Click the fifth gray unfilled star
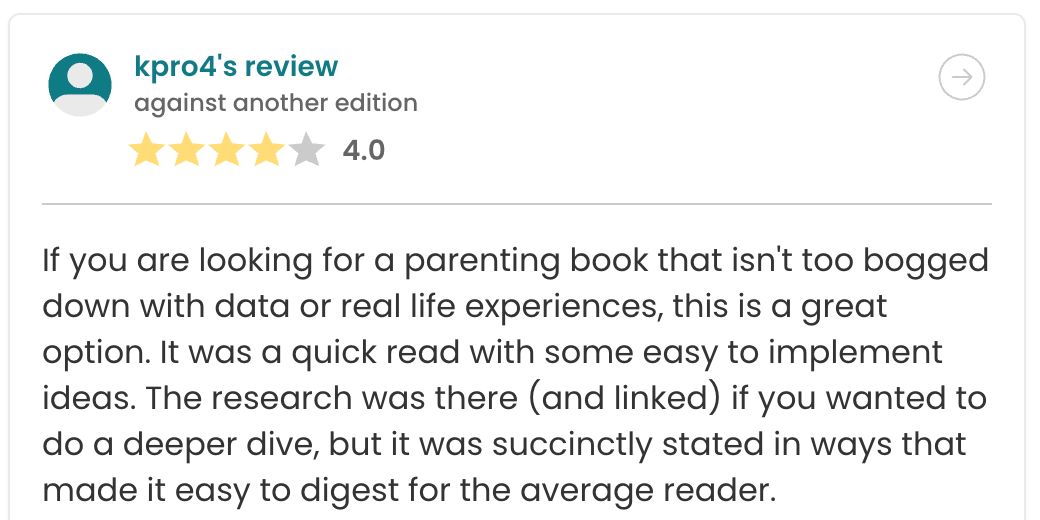The height and width of the screenshot is (520, 1040). tap(307, 152)
